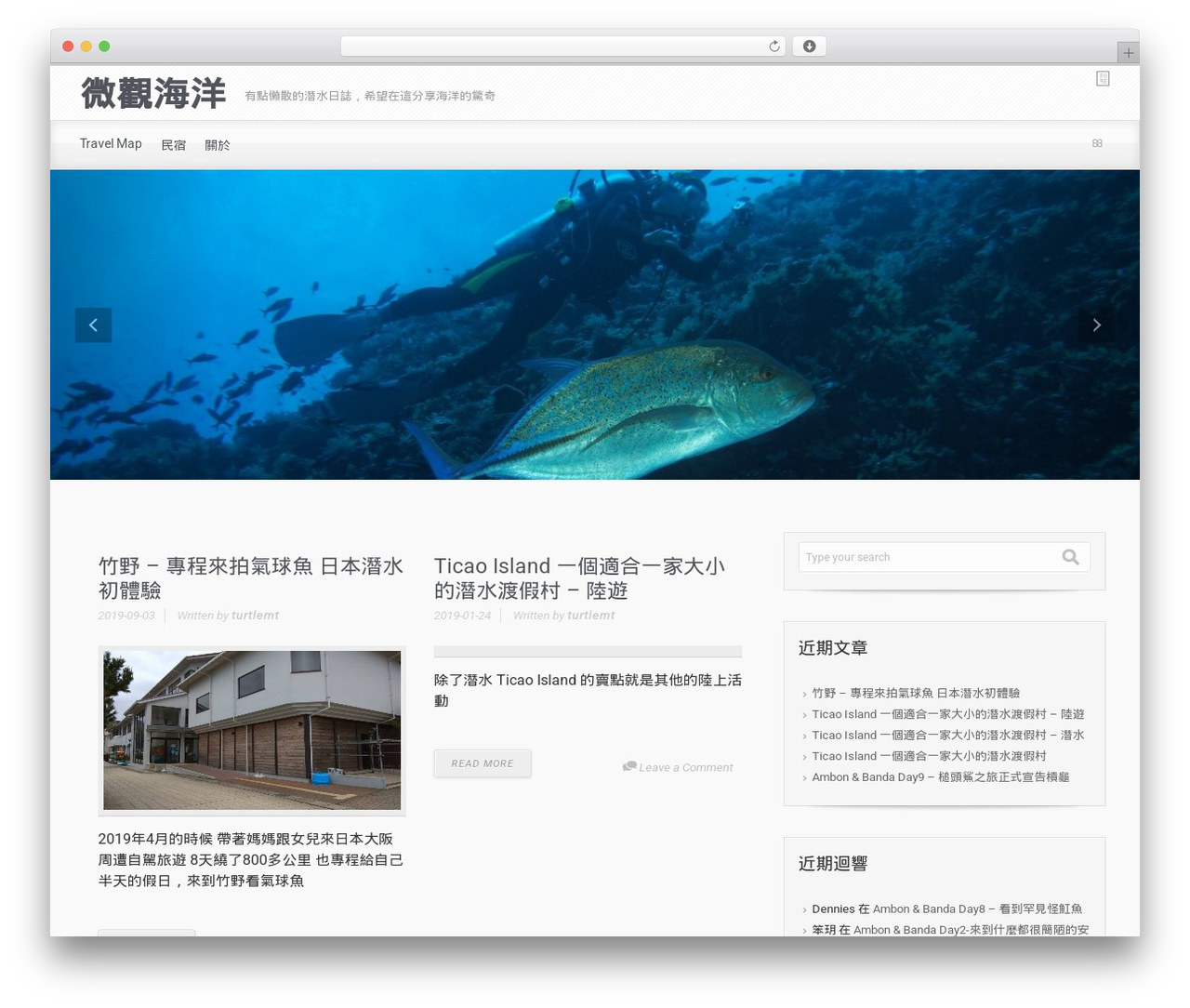Click the small RSS icon in navigation bar
This screenshot has width=1190, height=1008.
[x=1097, y=143]
